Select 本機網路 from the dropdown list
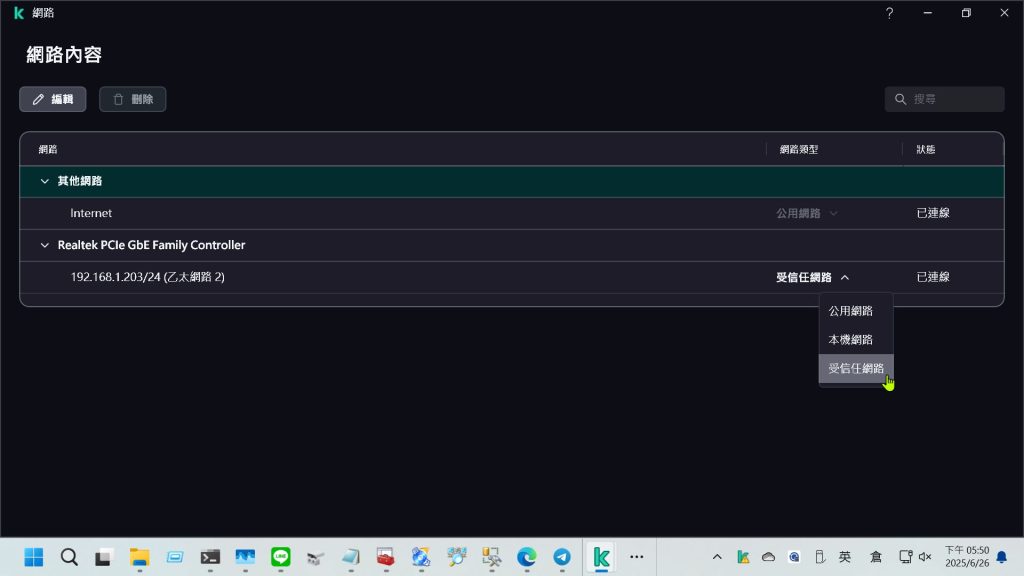 pyautogui.click(x=850, y=340)
